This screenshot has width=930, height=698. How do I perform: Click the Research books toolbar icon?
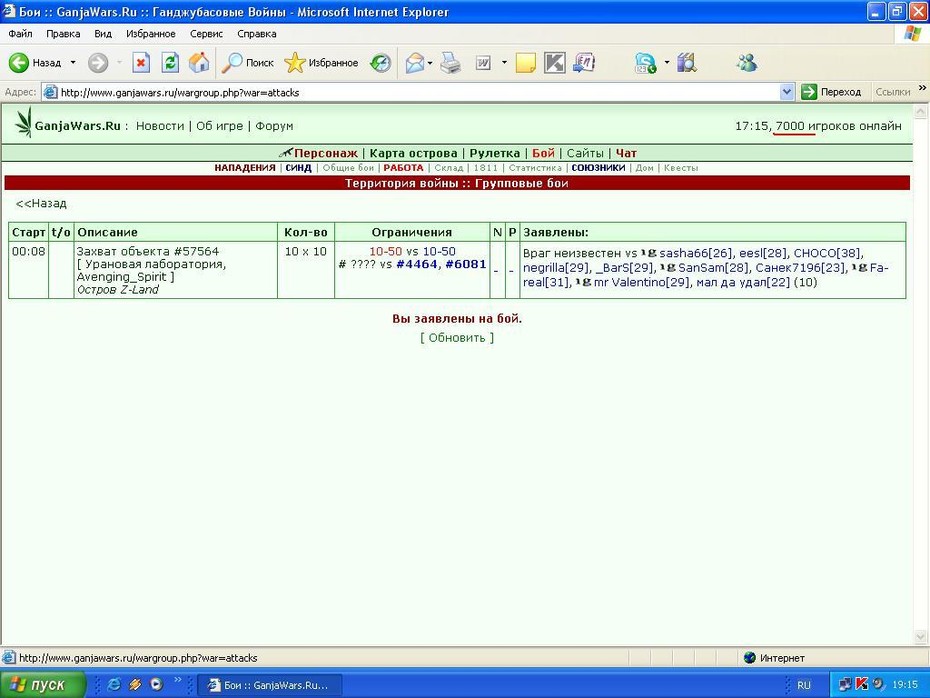click(686, 62)
